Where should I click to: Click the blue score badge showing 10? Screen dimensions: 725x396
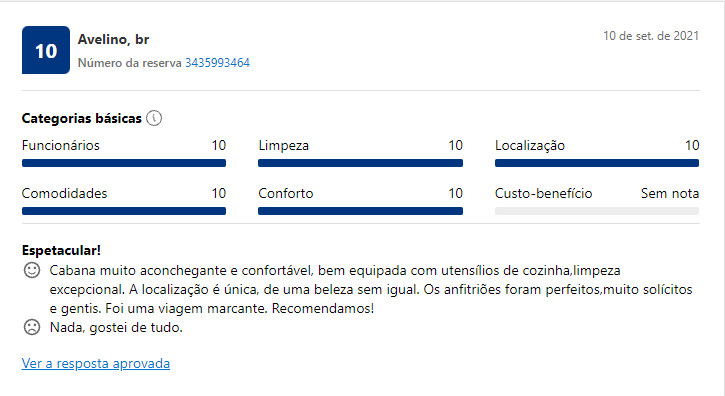(x=46, y=50)
